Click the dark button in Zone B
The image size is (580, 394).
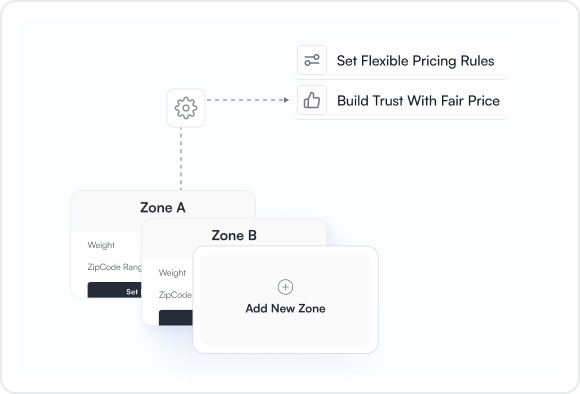pyautogui.click(x=176, y=318)
